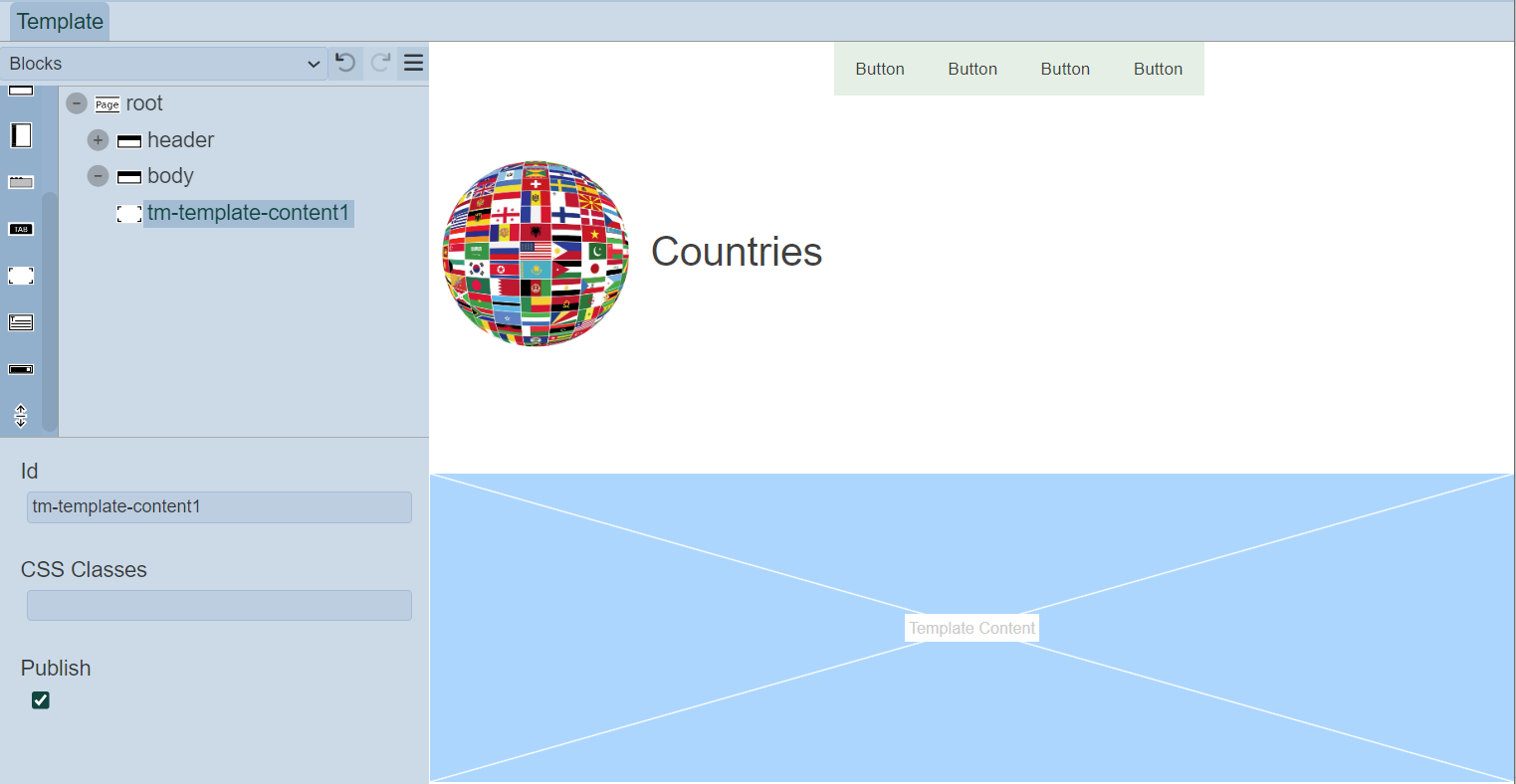Expand the header tree node
This screenshot has width=1516, height=784.
pos(98,140)
